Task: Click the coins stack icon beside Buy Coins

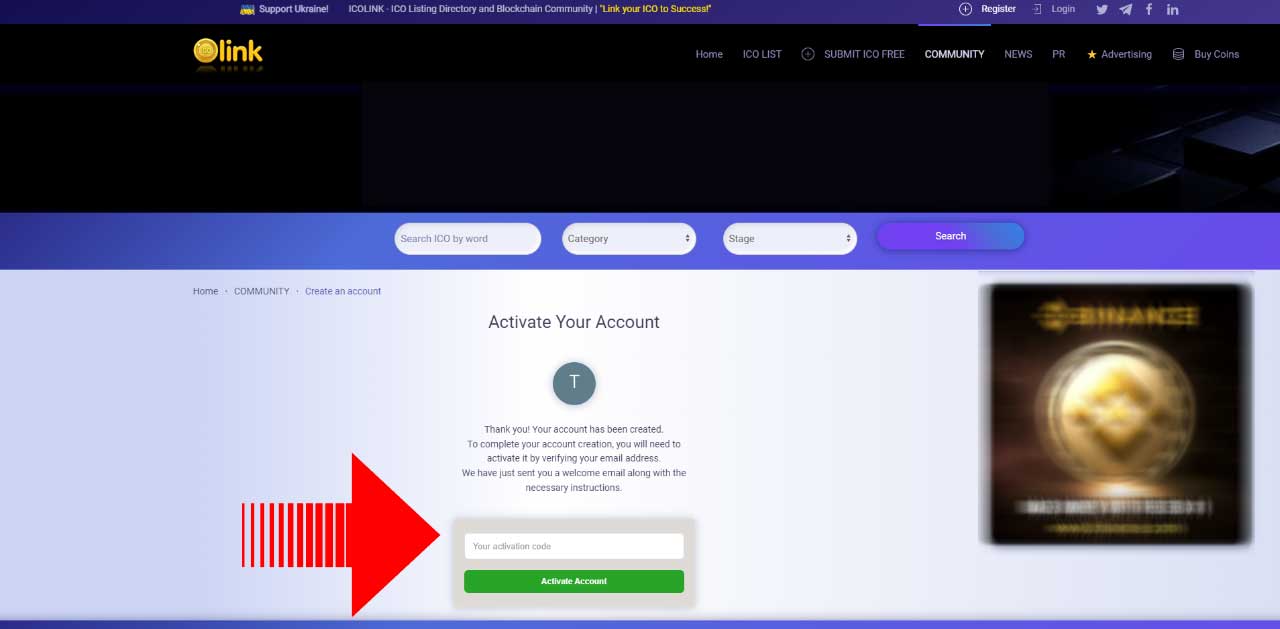Action: pyautogui.click(x=1178, y=54)
